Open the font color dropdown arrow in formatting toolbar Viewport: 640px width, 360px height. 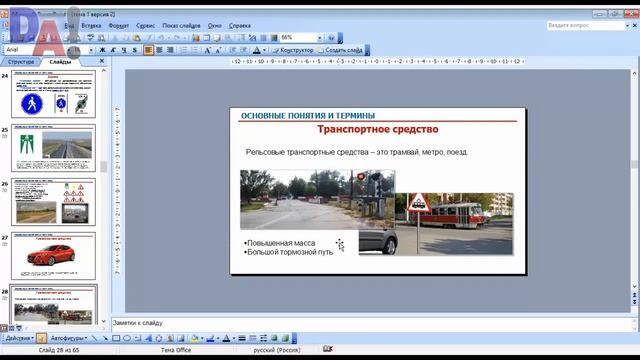click(x=264, y=50)
